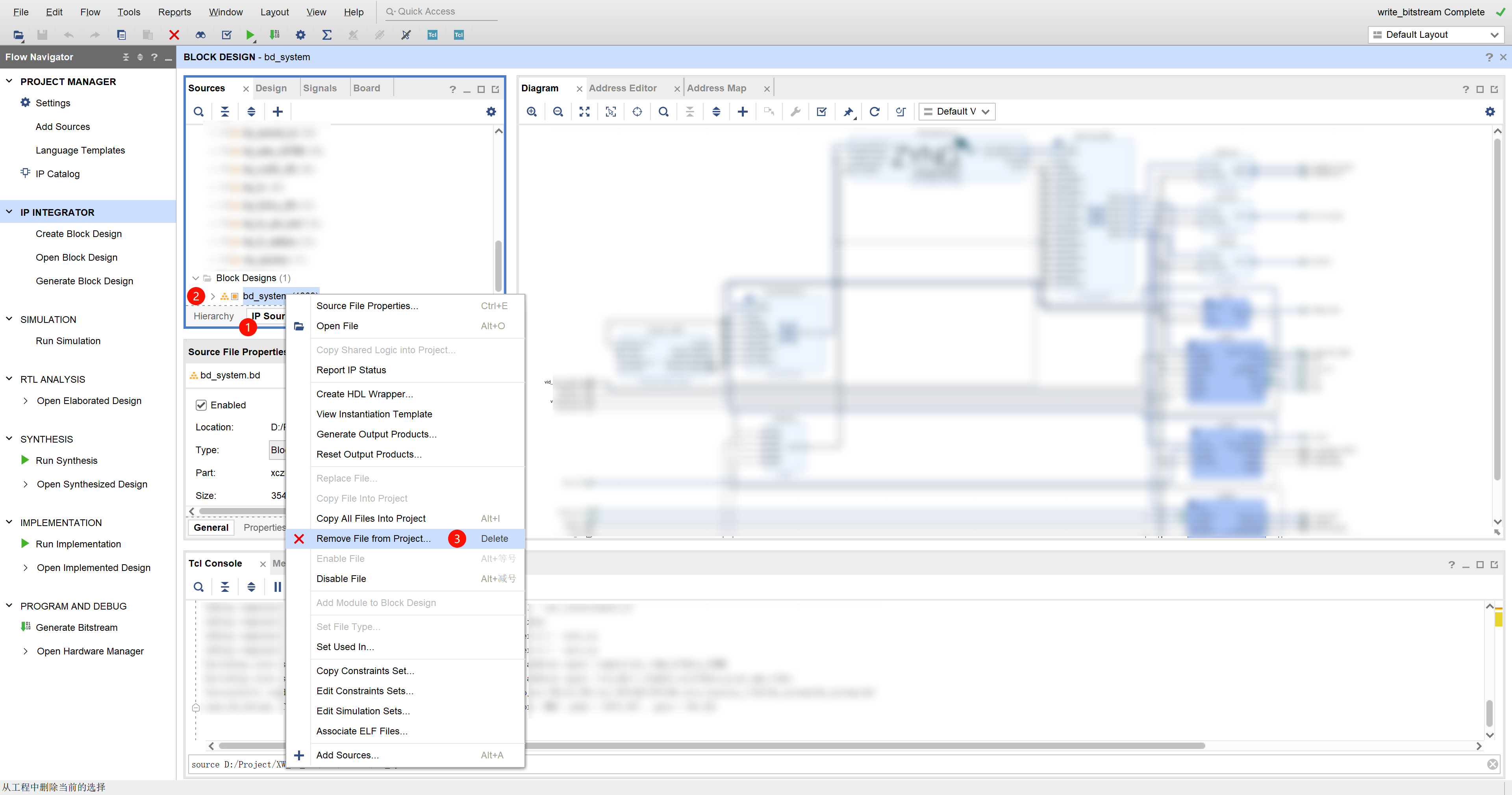Click the Open Project toolbar icon
Screen dimensions: 1512x795
[x=18, y=35]
